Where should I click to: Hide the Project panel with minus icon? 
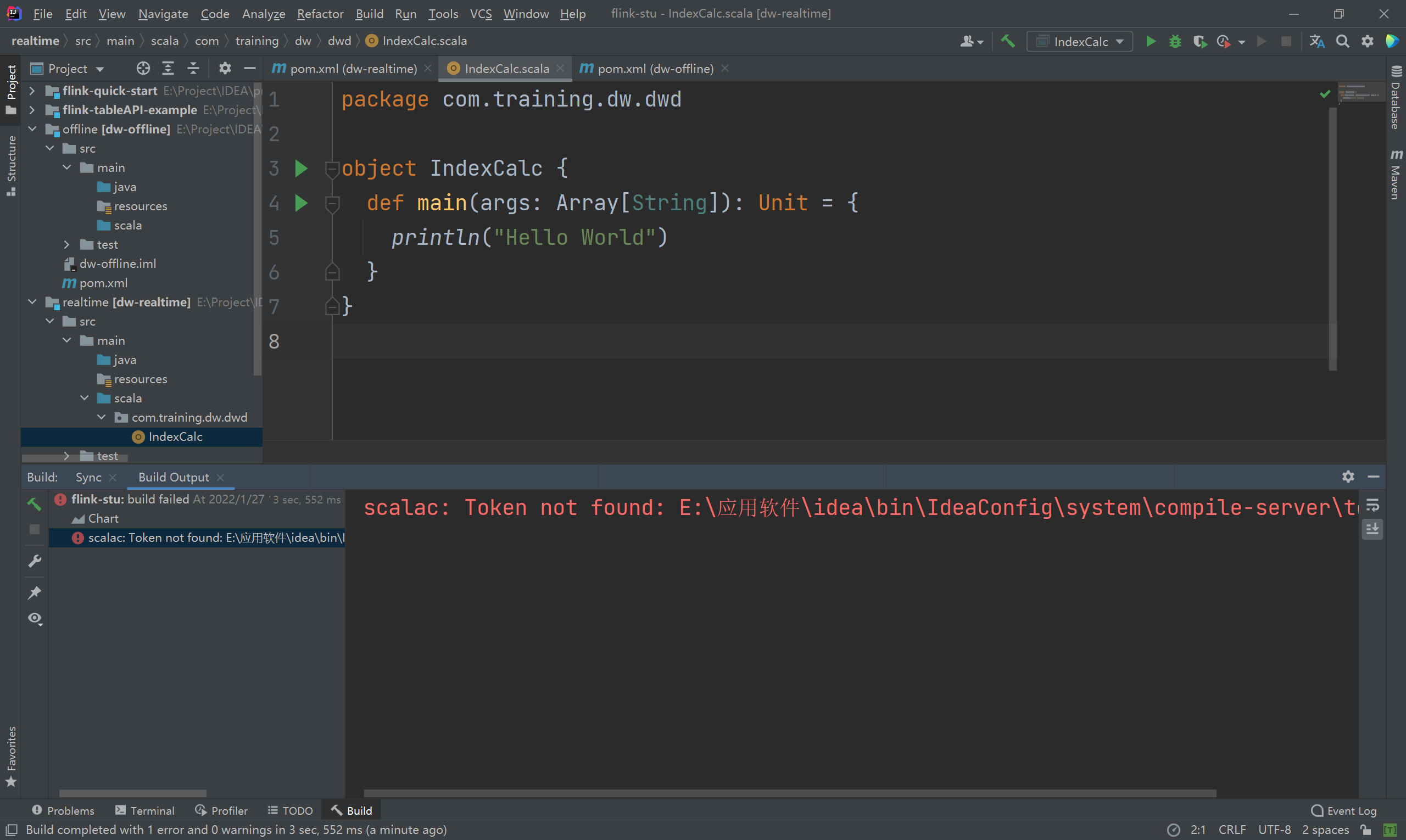point(250,69)
